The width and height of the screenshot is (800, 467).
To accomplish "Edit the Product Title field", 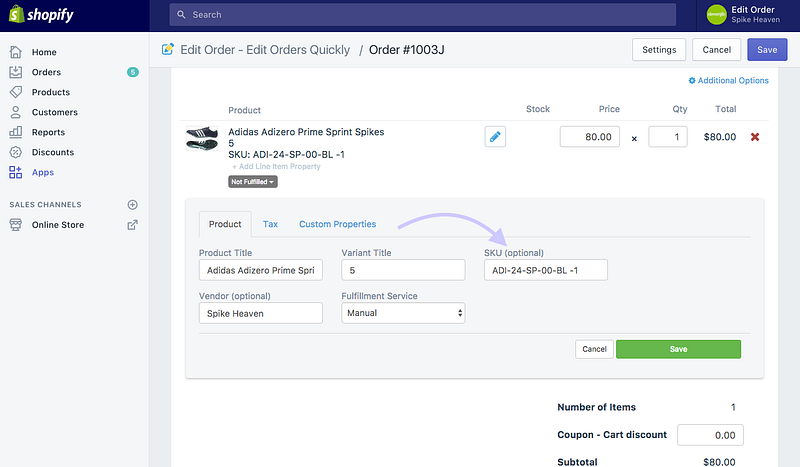I will point(261,270).
